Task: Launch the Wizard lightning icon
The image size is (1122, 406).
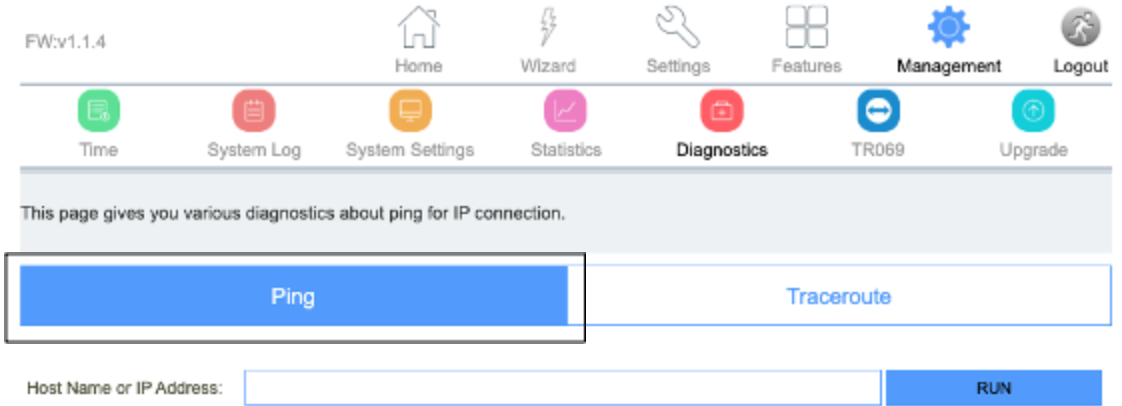Action: click(548, 27)
